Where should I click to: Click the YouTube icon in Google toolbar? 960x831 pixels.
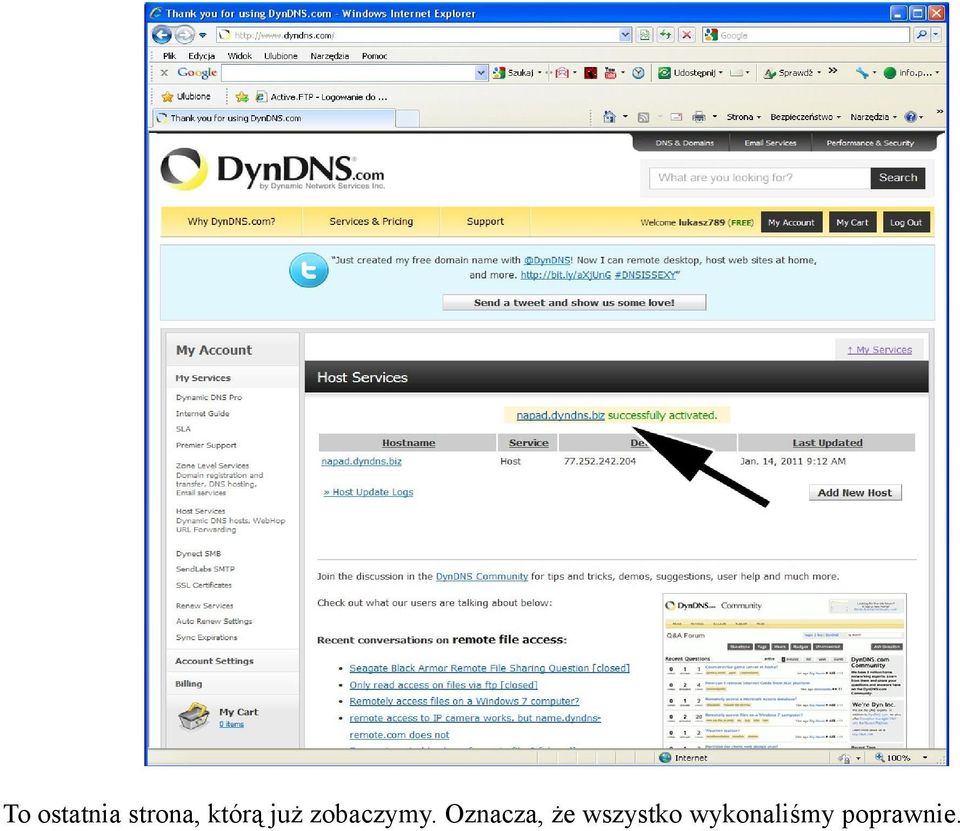(610, 73)
